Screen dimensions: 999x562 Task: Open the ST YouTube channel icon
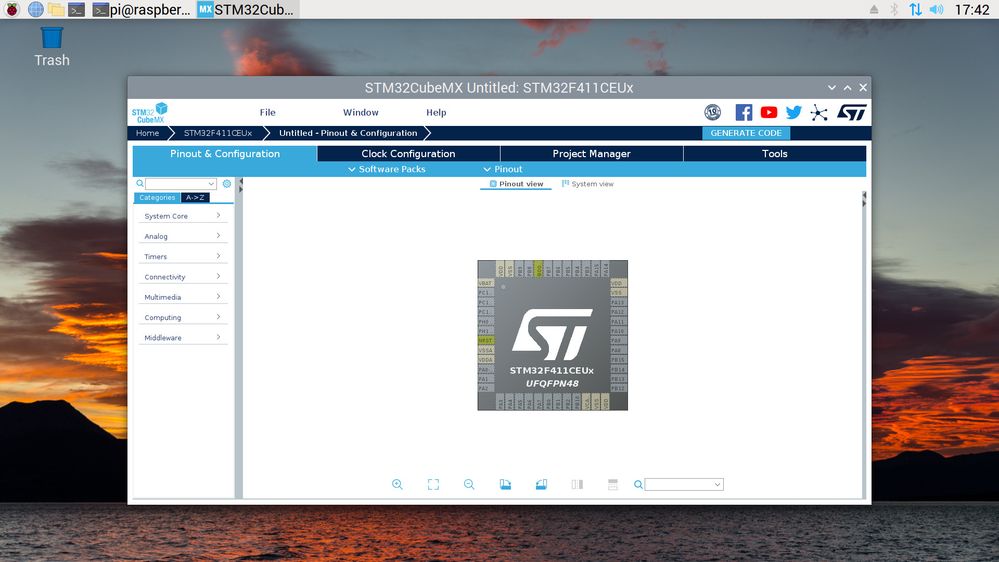[x=768, y=113]
